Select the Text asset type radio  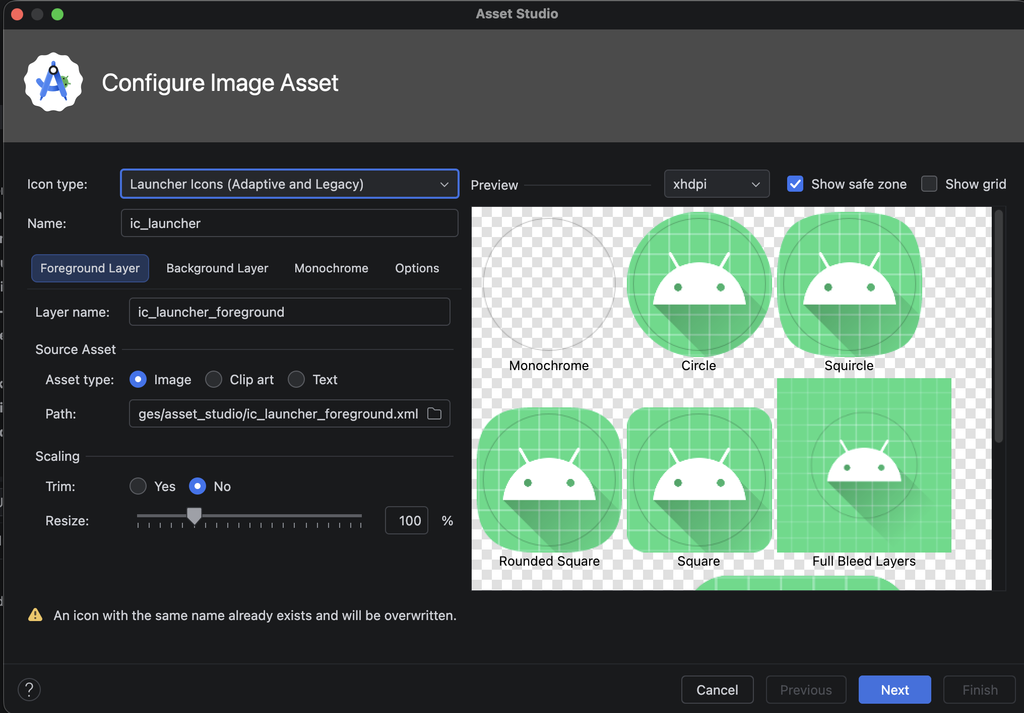pos(296,379)
